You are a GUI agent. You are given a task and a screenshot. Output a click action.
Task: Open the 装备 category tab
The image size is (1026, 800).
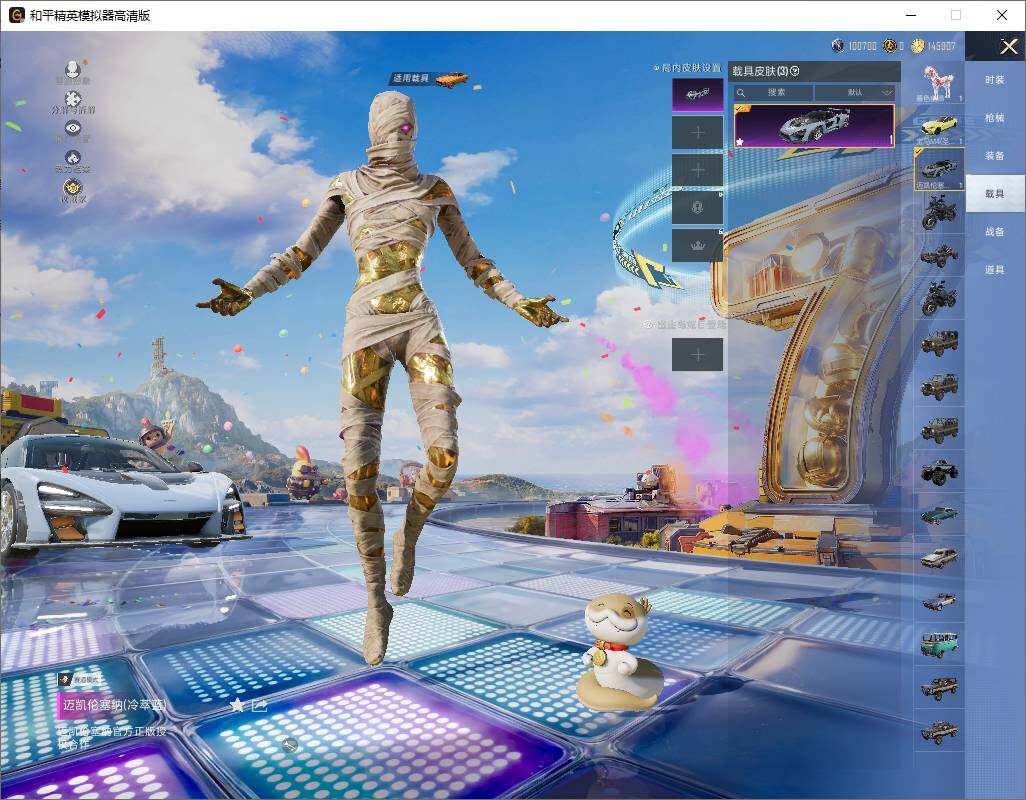tap(994, 156)
